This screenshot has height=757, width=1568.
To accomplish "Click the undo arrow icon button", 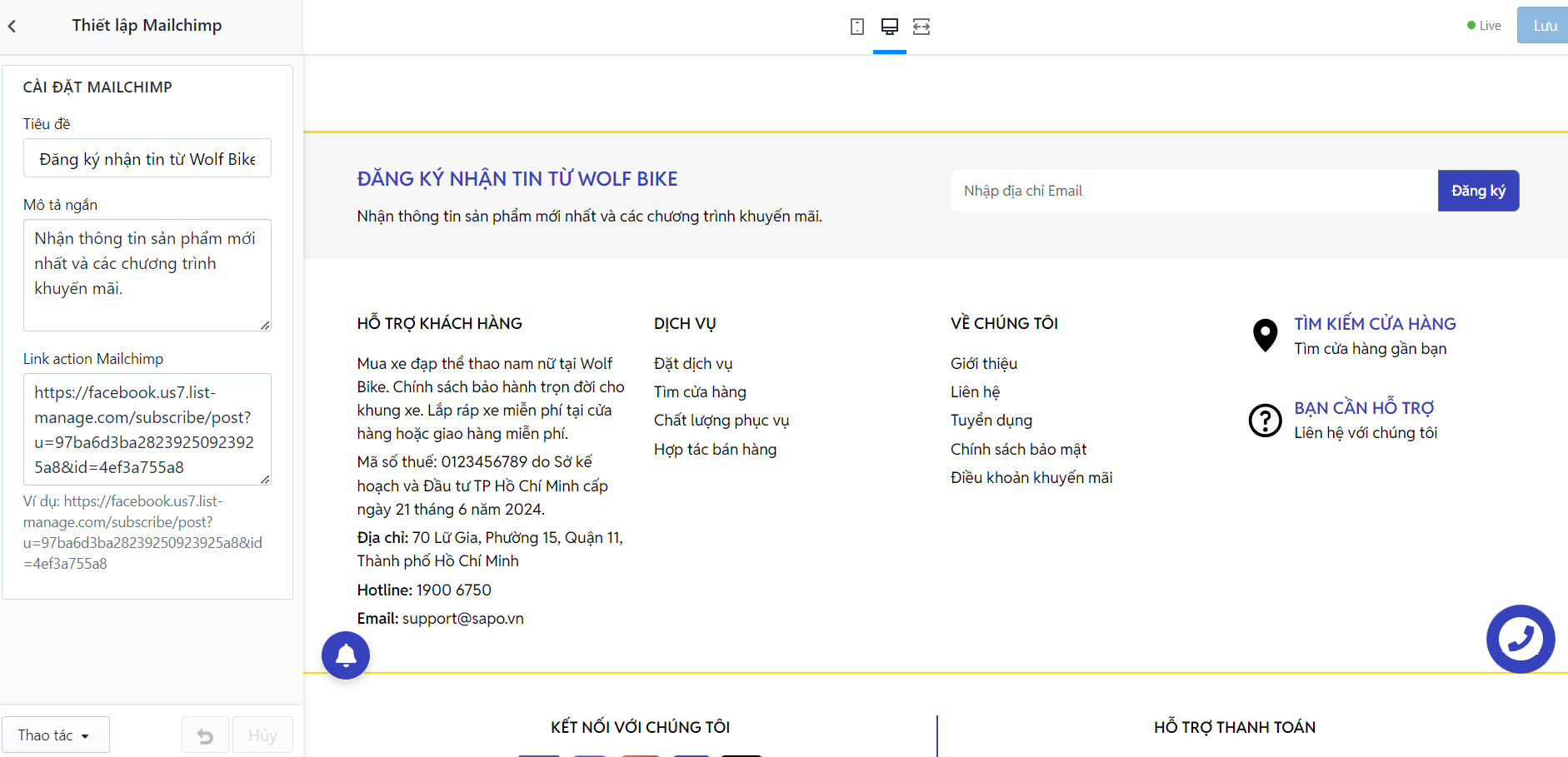I will point(205,735).
